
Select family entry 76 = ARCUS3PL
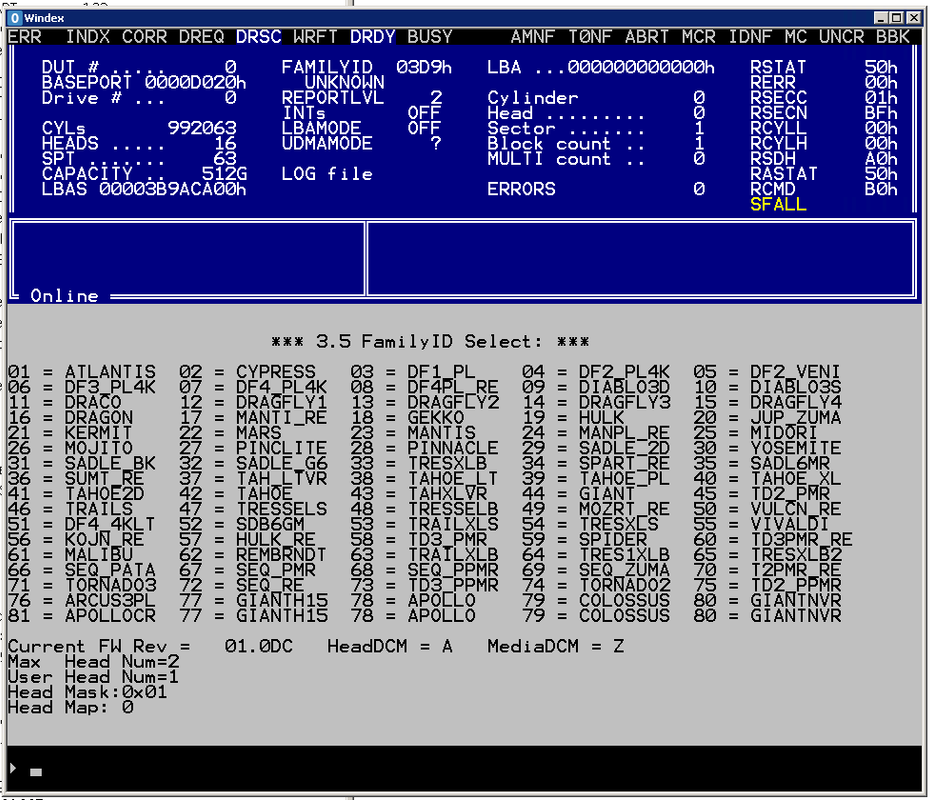[x=81, y=600]
